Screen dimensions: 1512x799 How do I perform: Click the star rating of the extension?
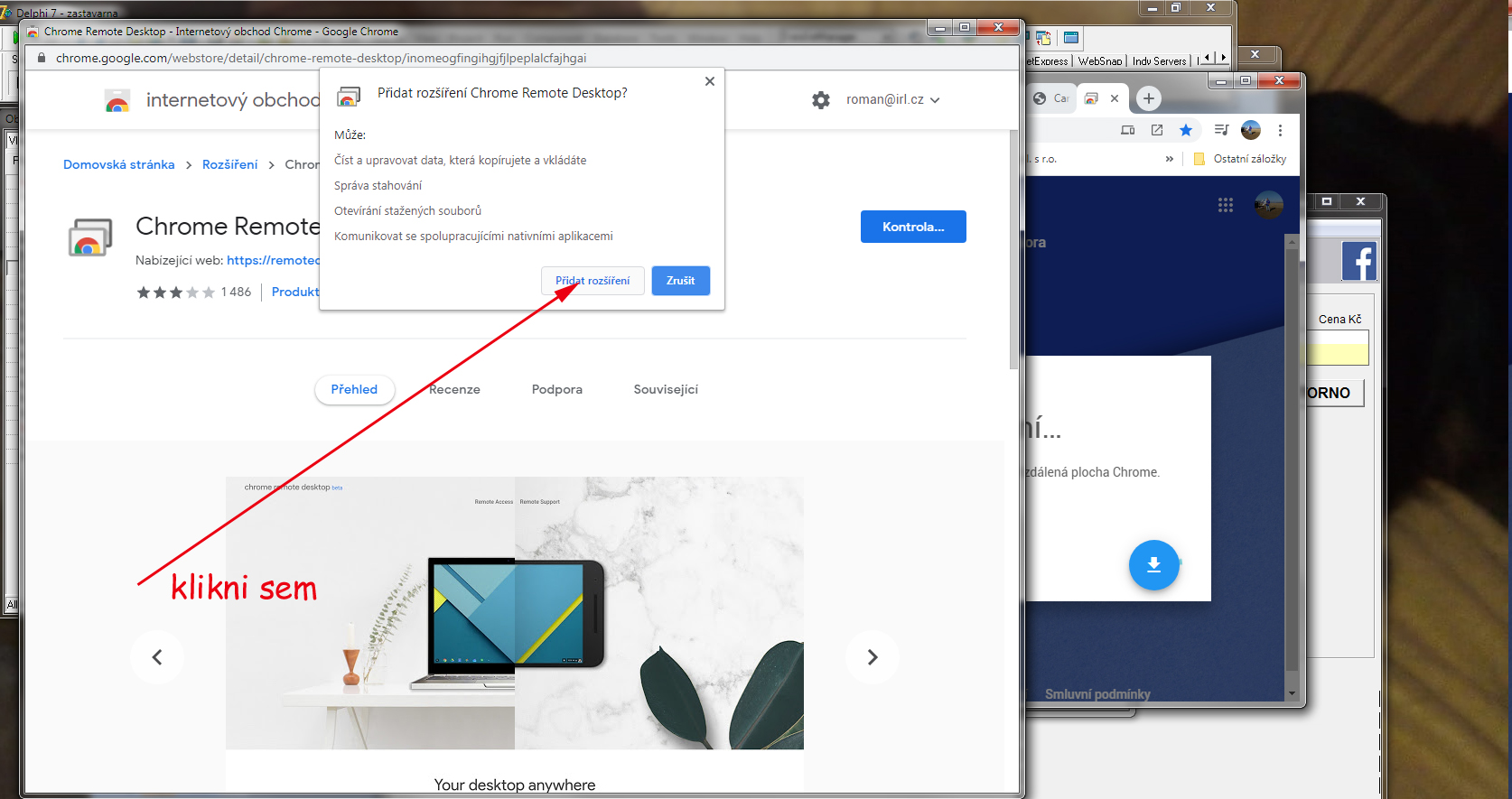(x=175, y=293)
